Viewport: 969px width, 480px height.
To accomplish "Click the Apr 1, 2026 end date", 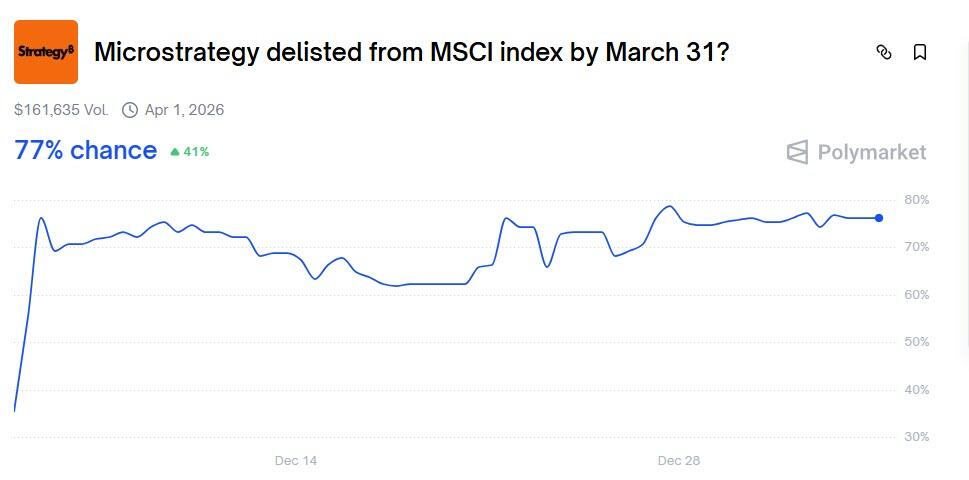I will (x=184, y=110).
